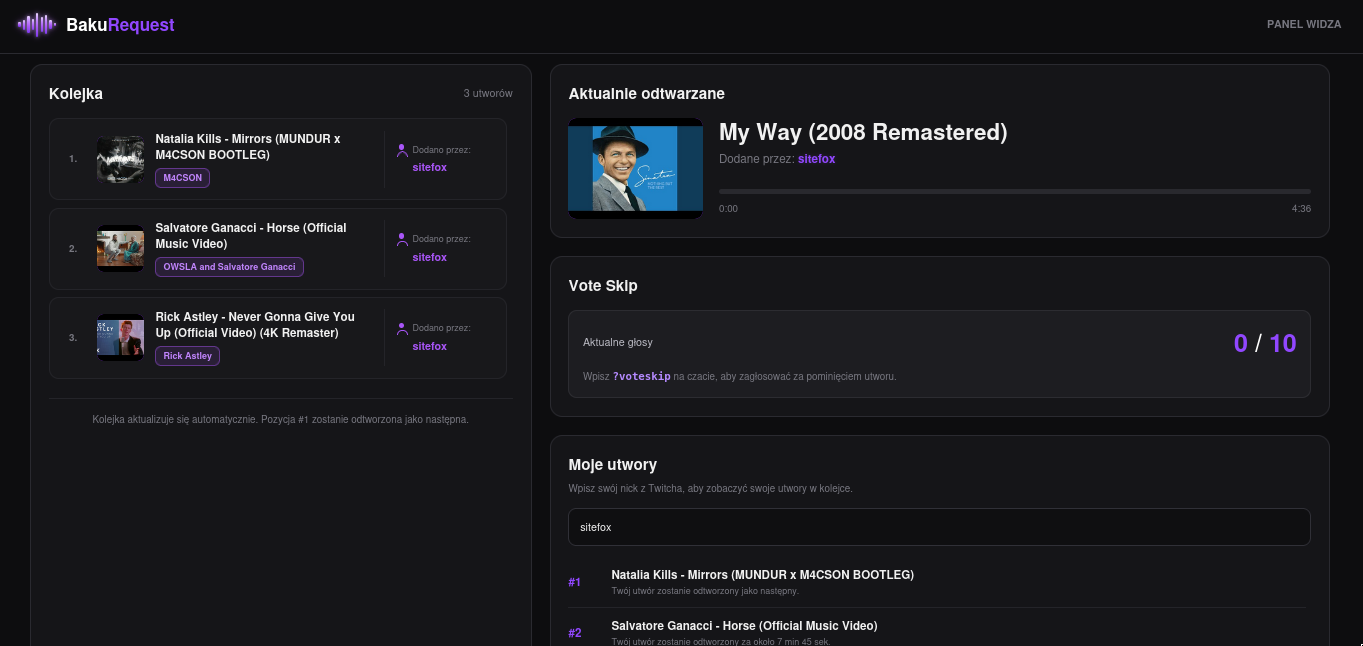
Task: Click sitefox in Rick Astley queue row
Action: point(430,347)
